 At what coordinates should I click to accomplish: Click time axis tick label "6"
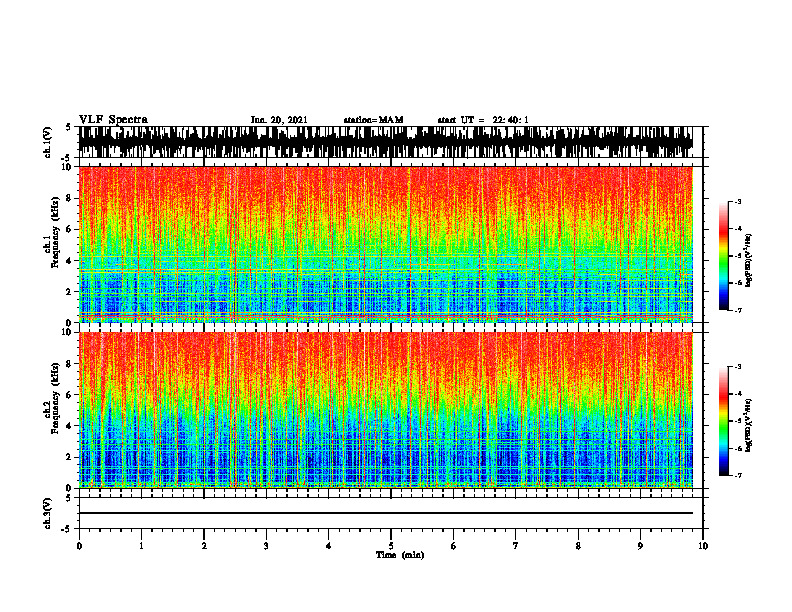coord(454,546)
